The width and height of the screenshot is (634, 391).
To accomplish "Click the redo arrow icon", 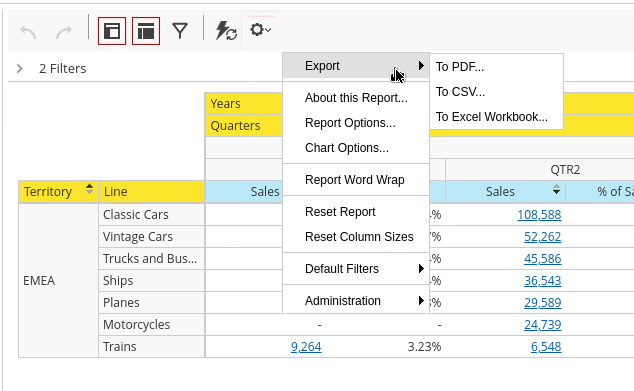I will [x=63, y=32].
